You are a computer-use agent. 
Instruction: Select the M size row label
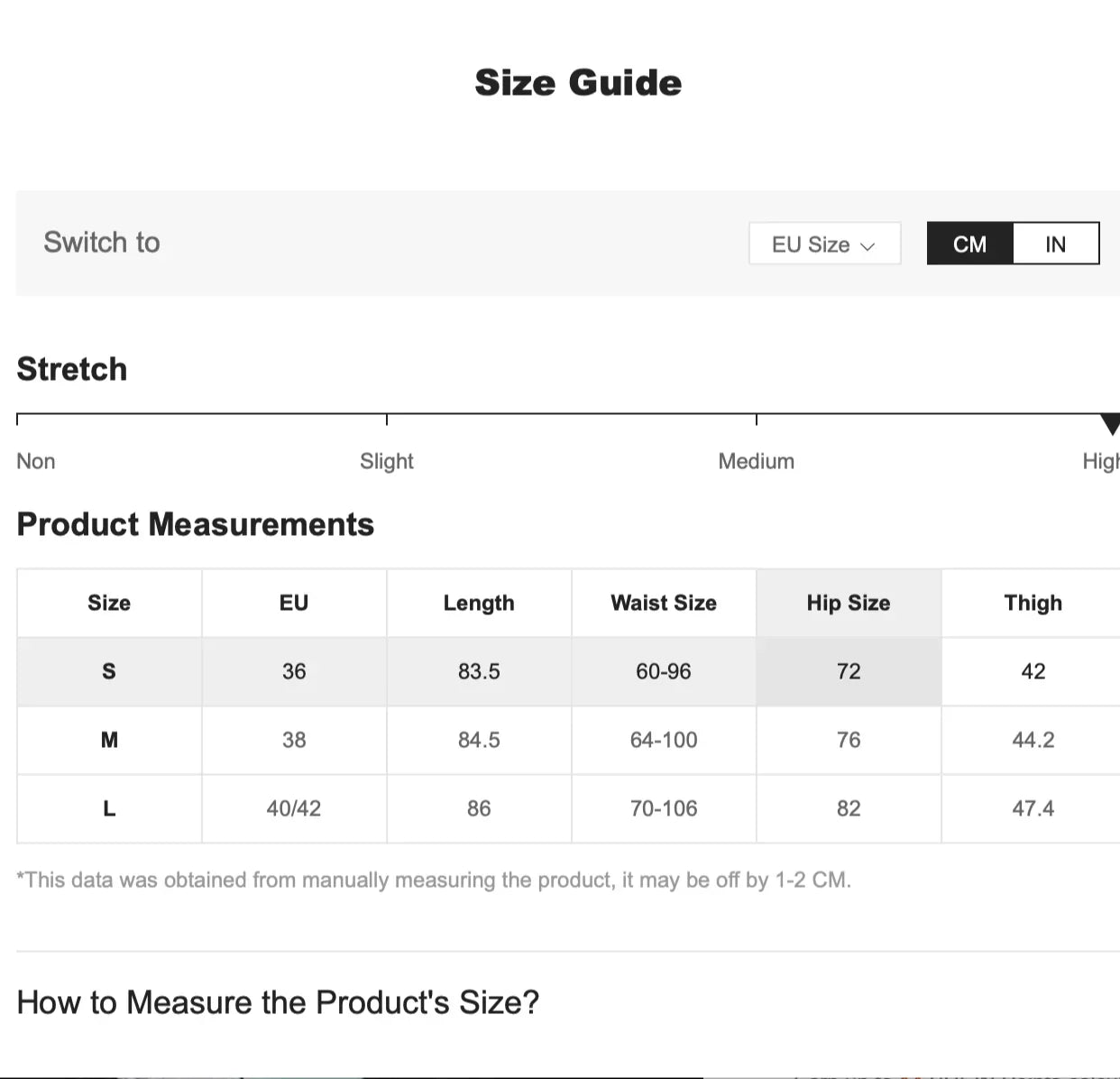109,740
